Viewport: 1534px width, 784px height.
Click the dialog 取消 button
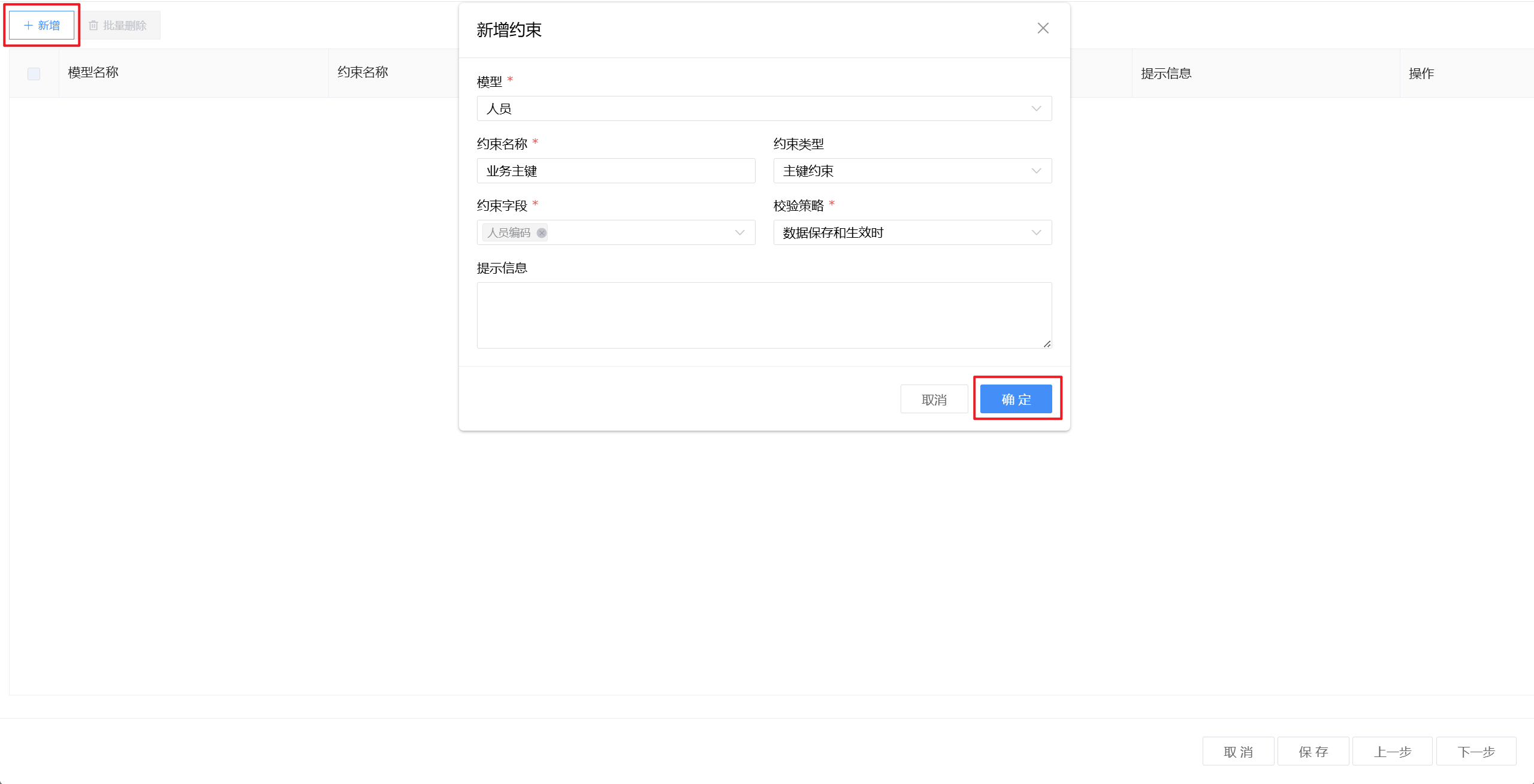[934, 399]
